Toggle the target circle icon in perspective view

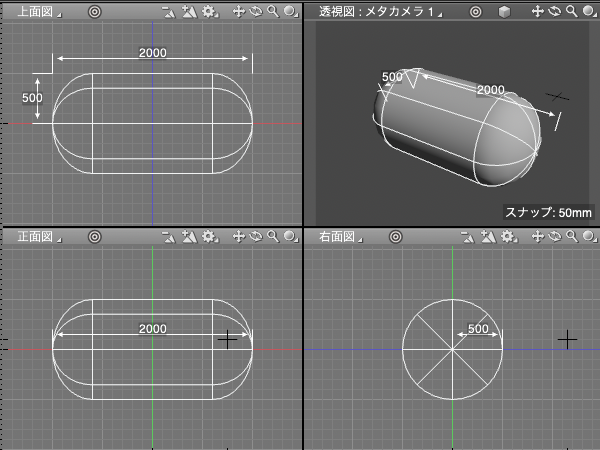pyautogui.click(x=475, y=12)
